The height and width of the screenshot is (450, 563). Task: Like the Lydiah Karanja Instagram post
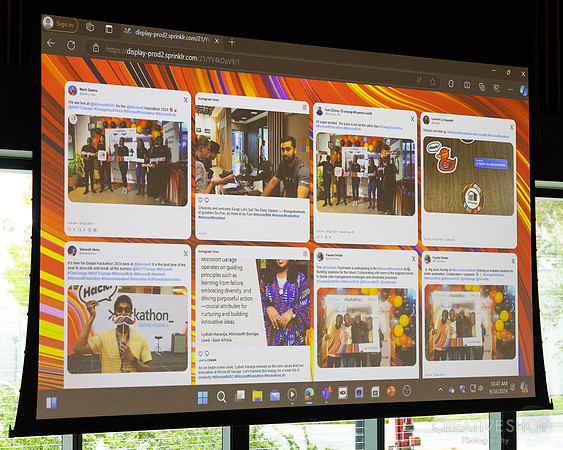pyautogui.click(x=201, y=353)
